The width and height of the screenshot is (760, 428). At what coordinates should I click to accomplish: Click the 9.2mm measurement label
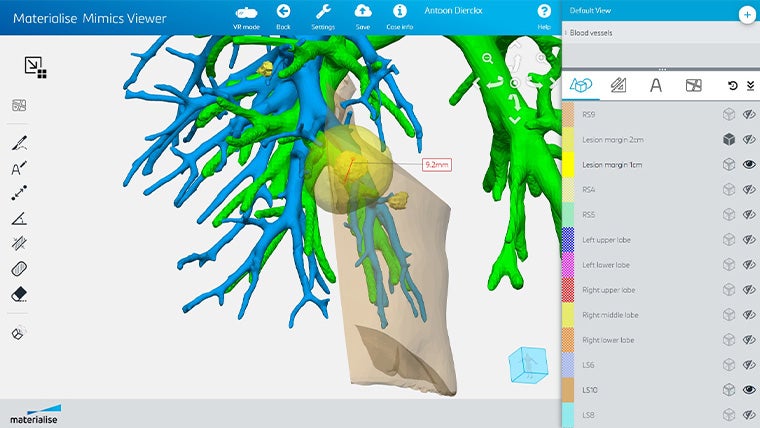tap(437, 165)
